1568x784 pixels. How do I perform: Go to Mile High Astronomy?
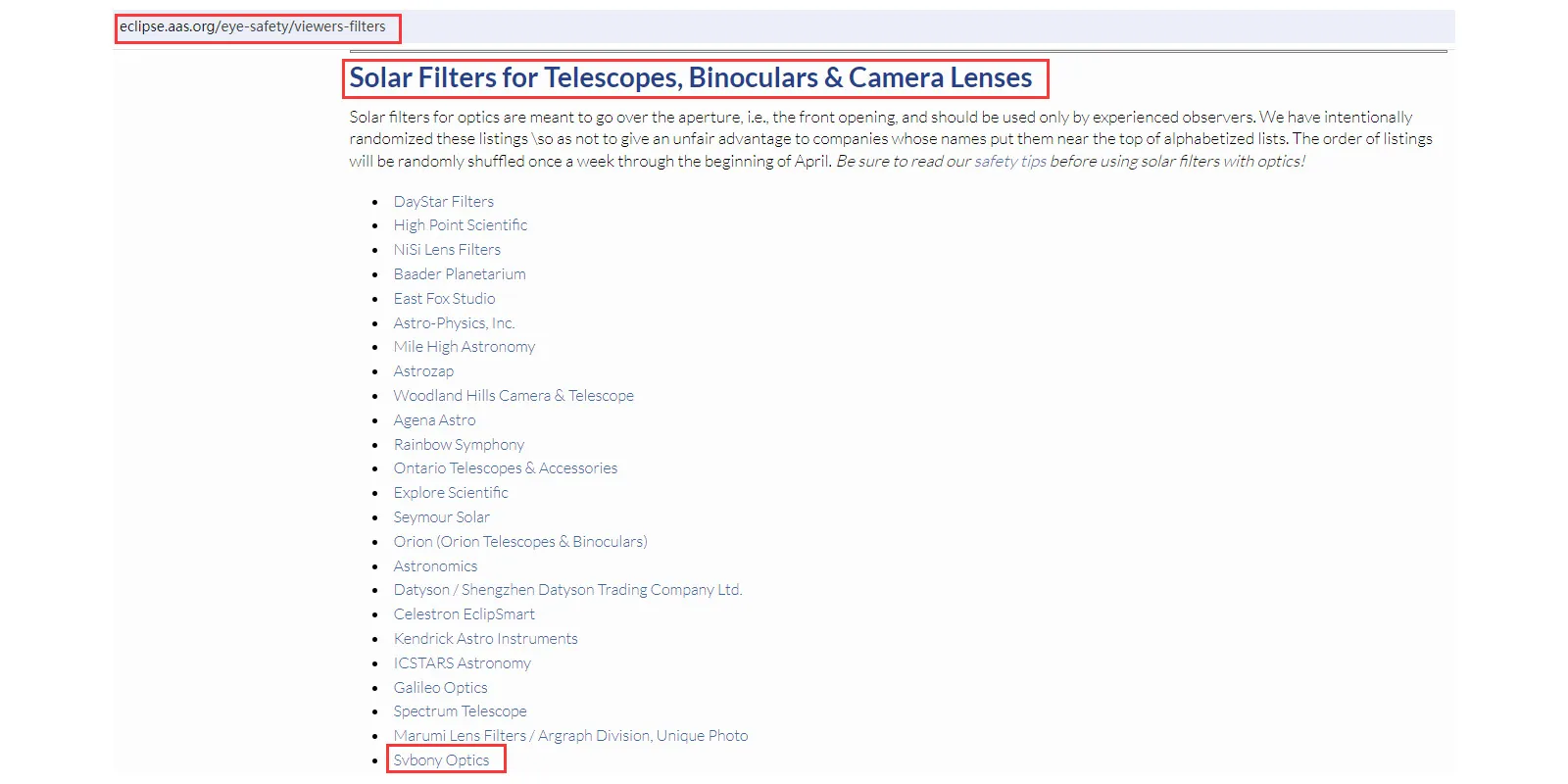pos(464,347)
